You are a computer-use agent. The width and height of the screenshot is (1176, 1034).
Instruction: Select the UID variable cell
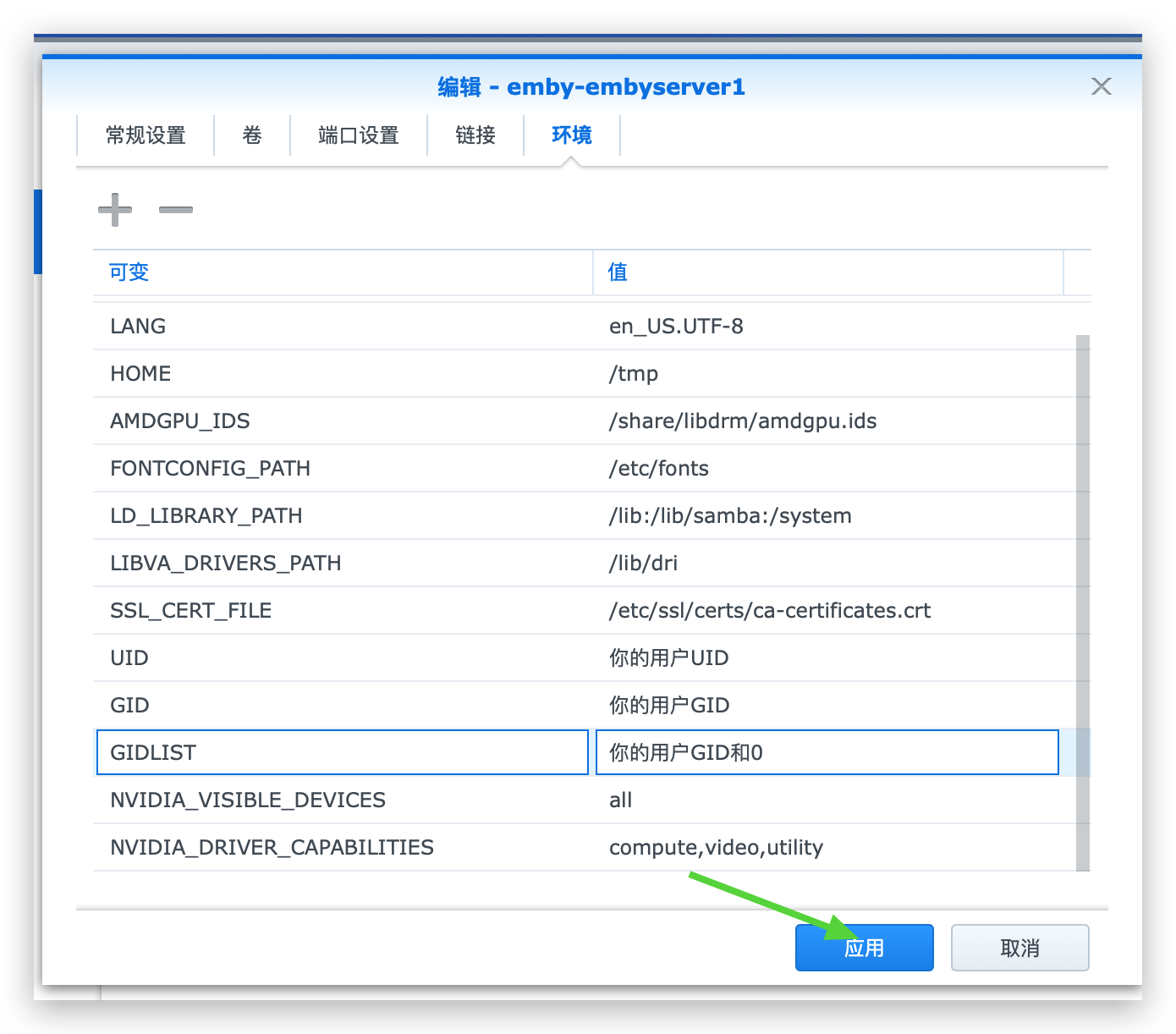343,658
